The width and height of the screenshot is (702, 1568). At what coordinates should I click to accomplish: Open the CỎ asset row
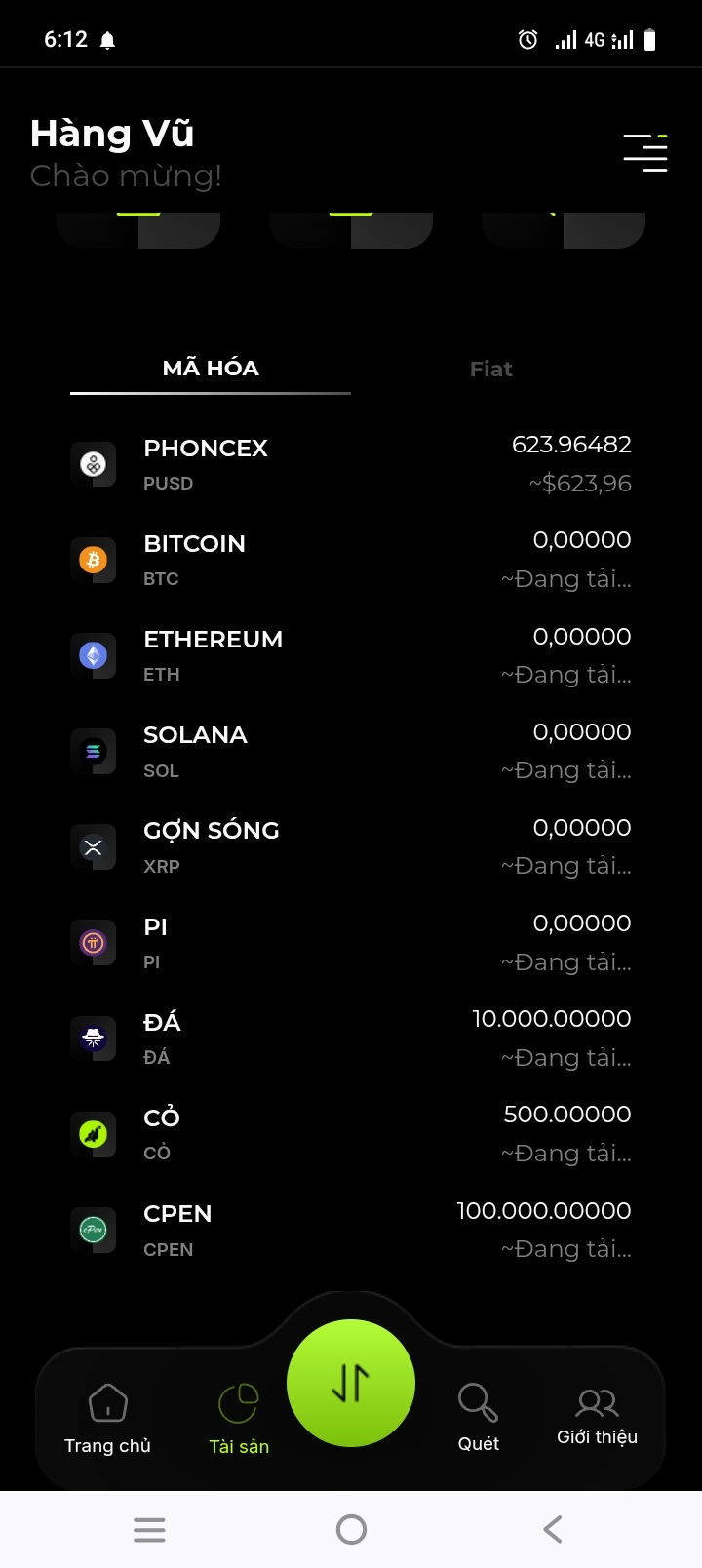(x=351, y=1133)
